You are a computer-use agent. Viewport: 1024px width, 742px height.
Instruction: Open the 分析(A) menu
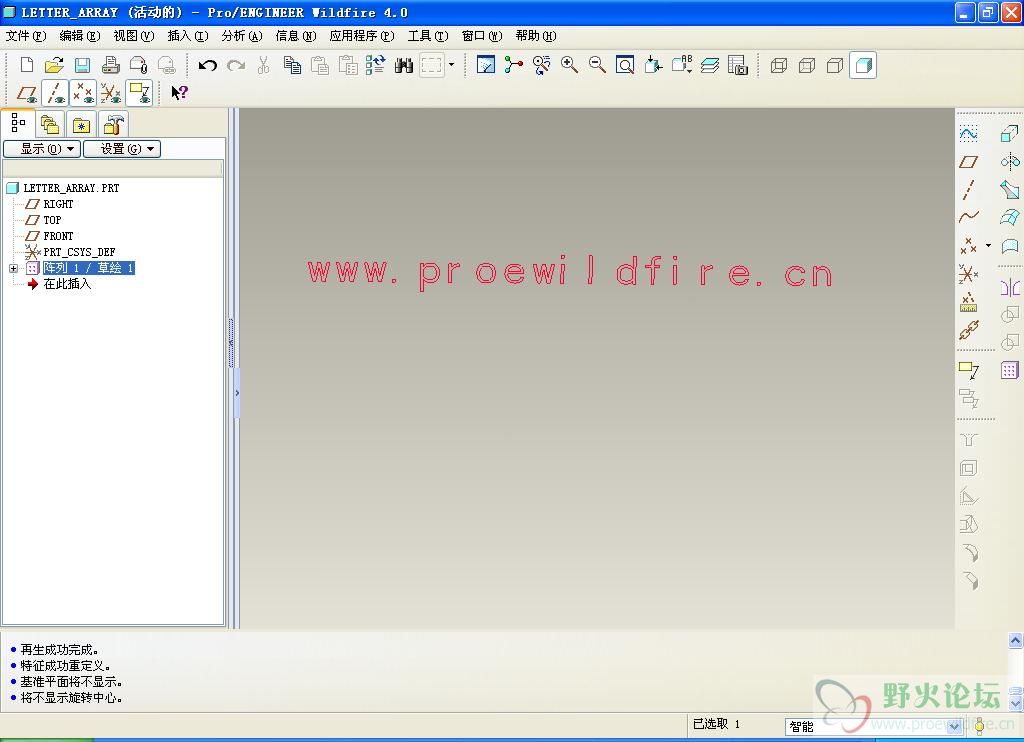(x=242, y=36)
